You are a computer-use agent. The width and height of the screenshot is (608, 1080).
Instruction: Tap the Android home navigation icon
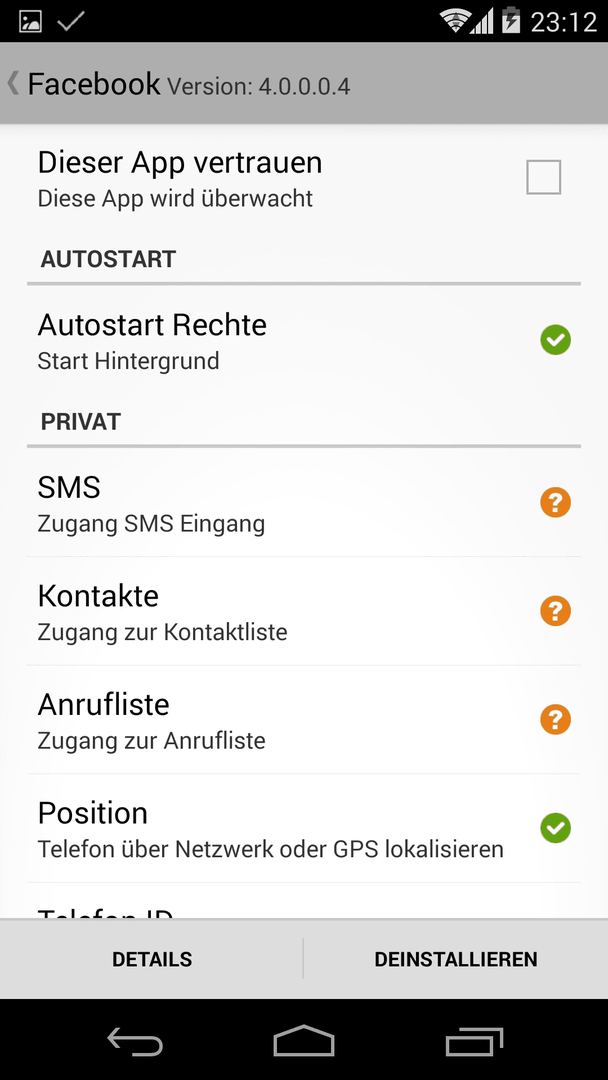point(304,1041)
